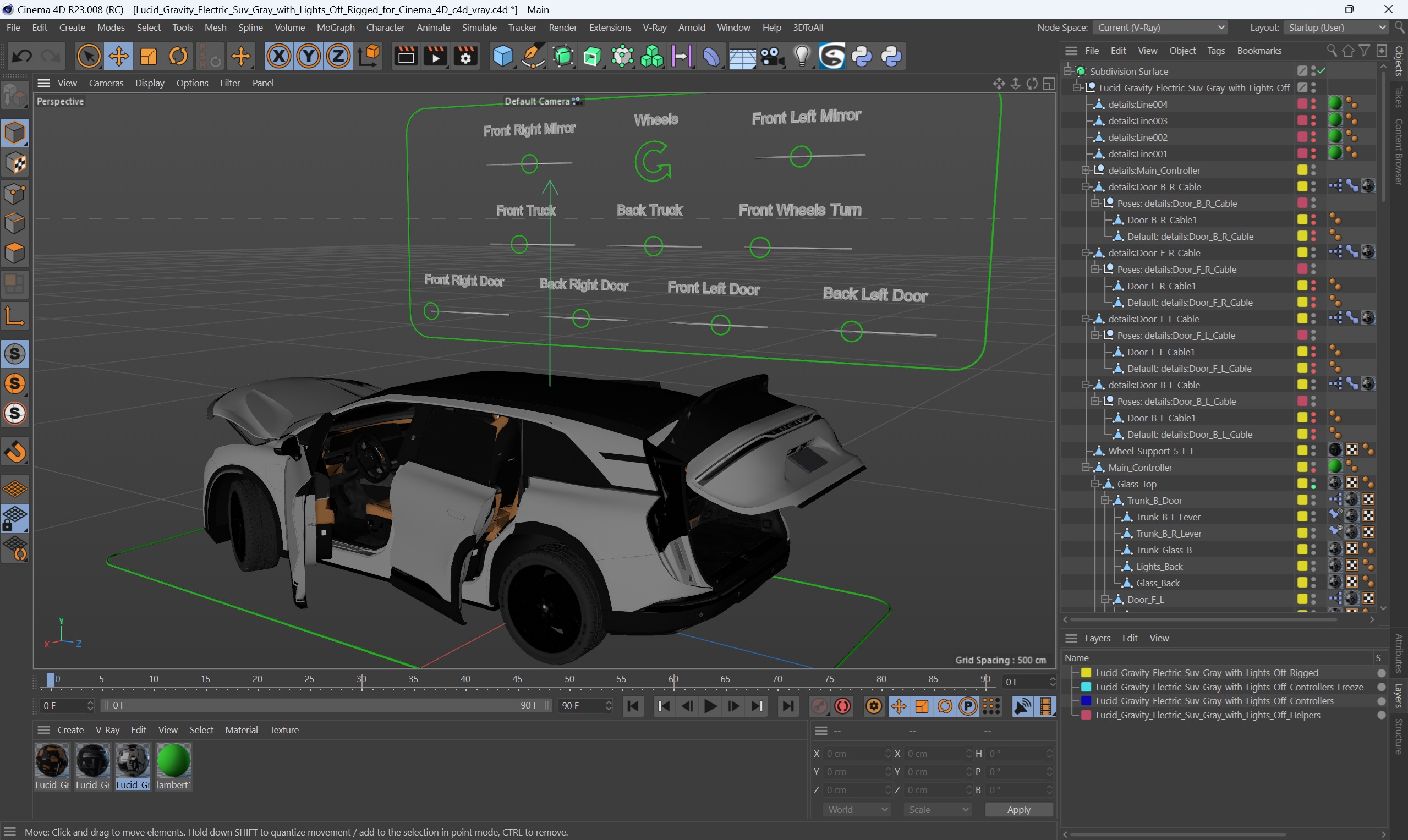The height and width of the screenshot is (840, 1408).
Task: Click the MoGraph Cloner icon
Action: tap(651, 56)
